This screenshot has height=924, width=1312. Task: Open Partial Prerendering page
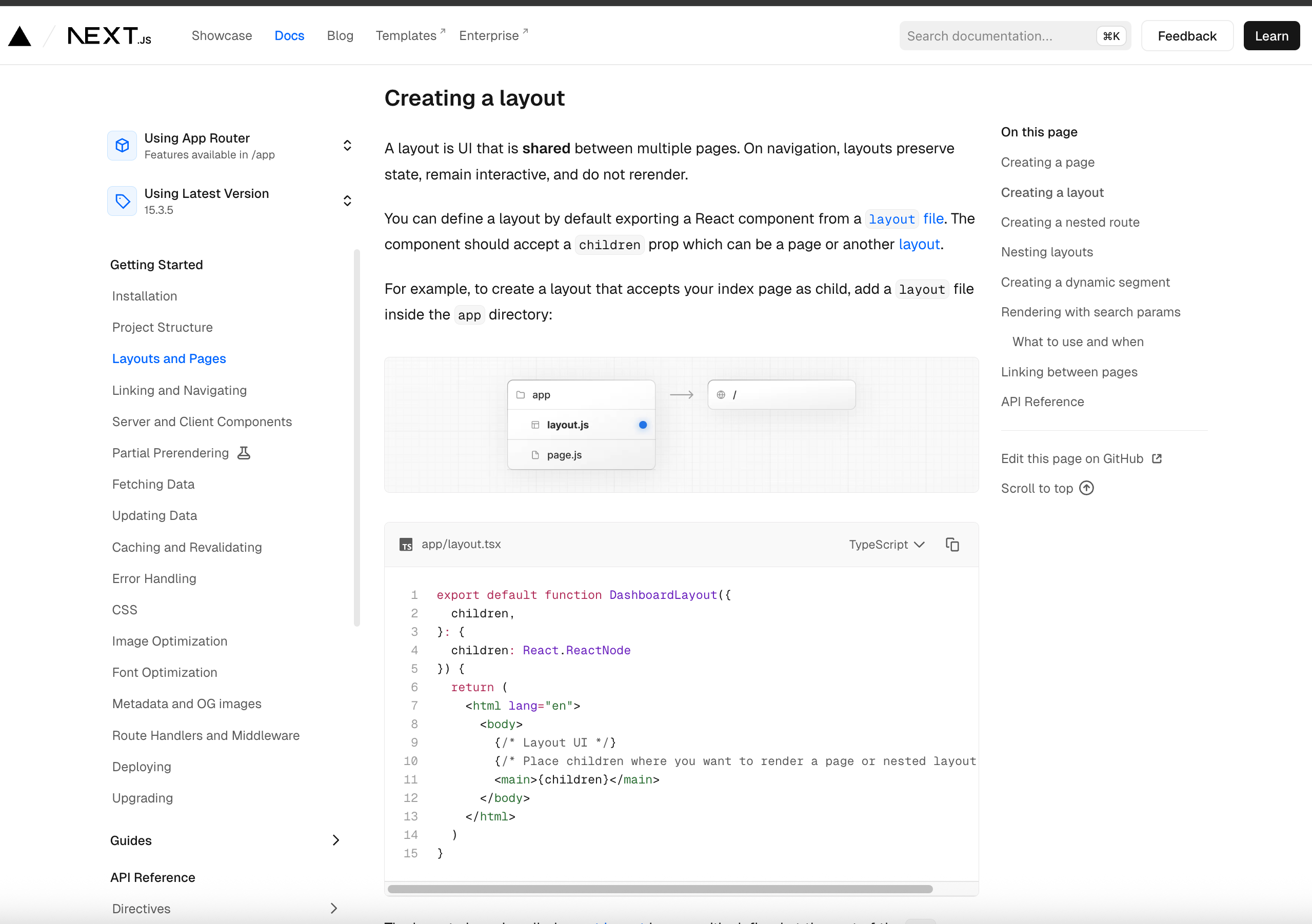coord(170,453)
